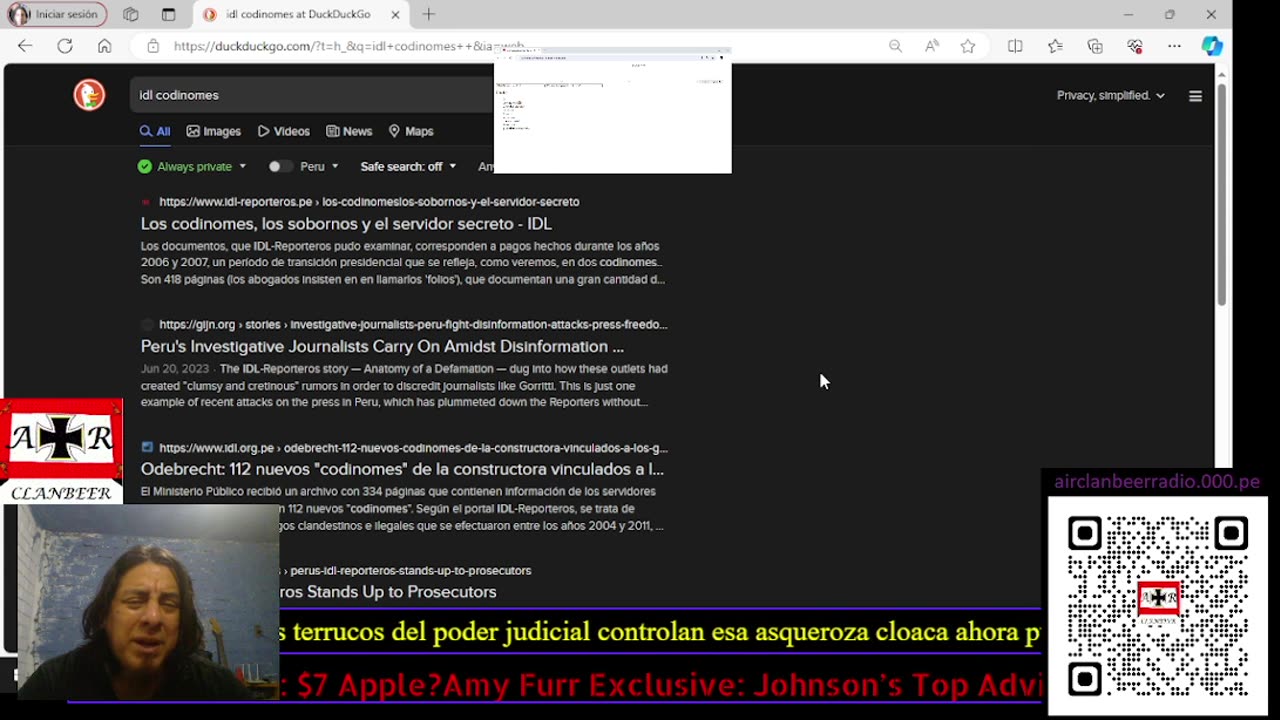
Task: Open the collections icon
Action: coord(1095,46)
